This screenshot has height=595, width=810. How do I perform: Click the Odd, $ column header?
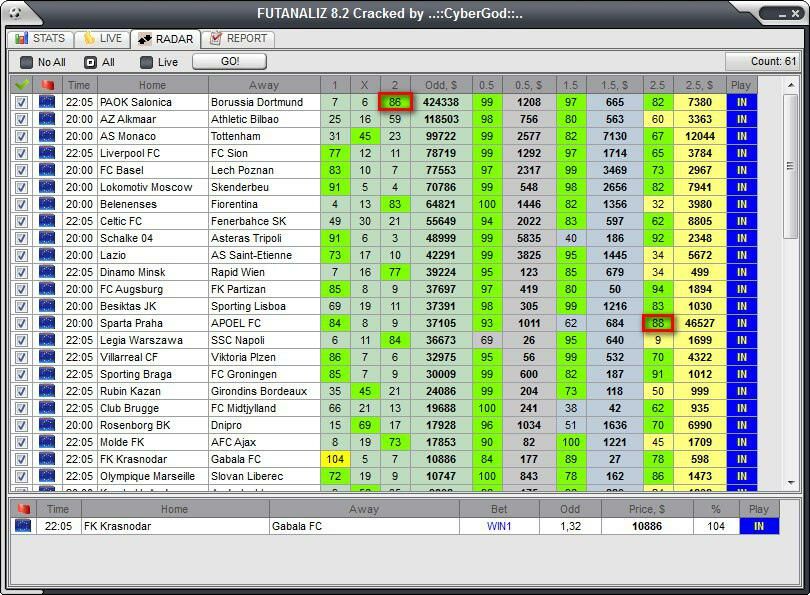point(441,85)
